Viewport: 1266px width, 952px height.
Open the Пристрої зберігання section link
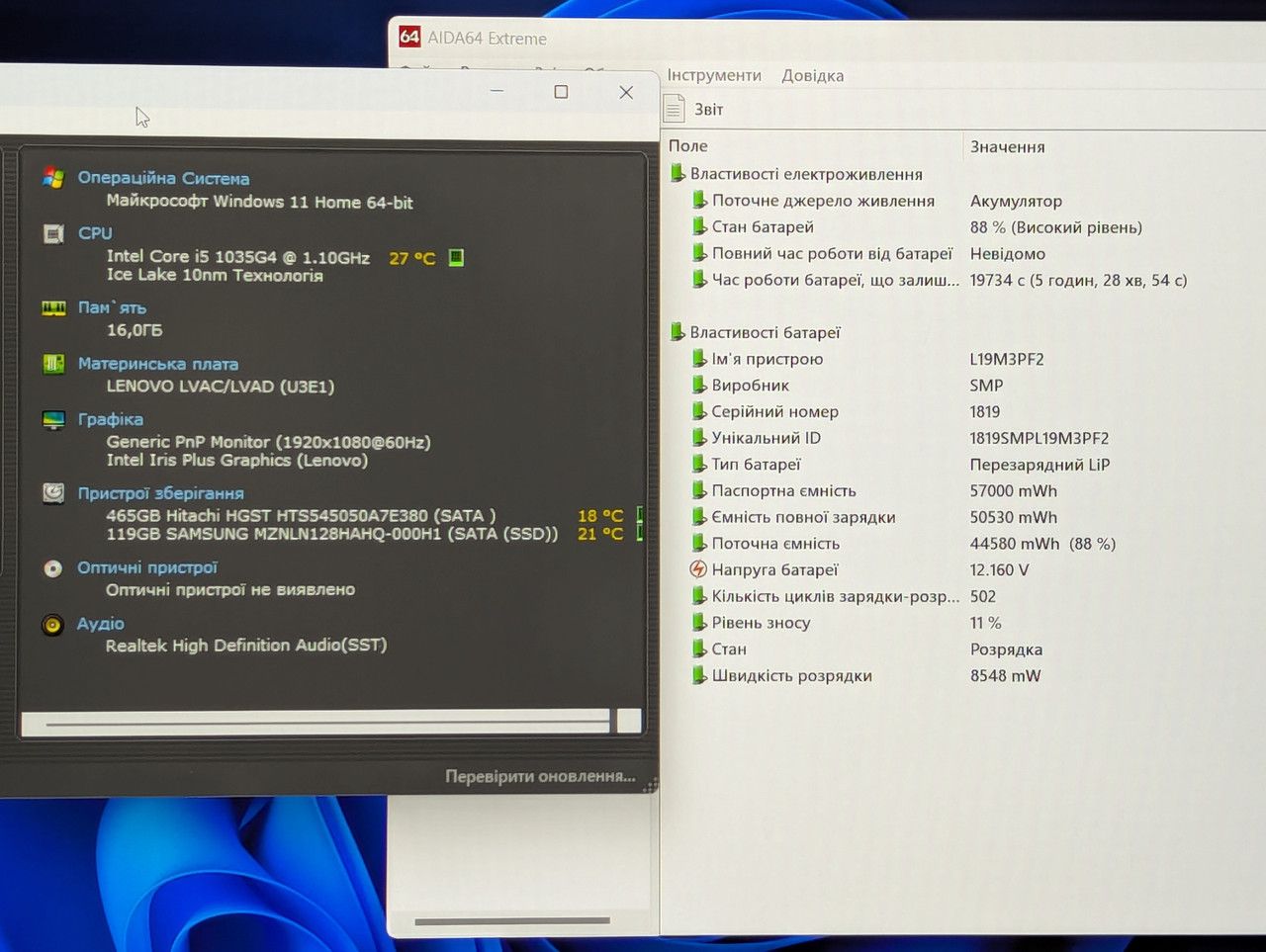click(161, 493)
